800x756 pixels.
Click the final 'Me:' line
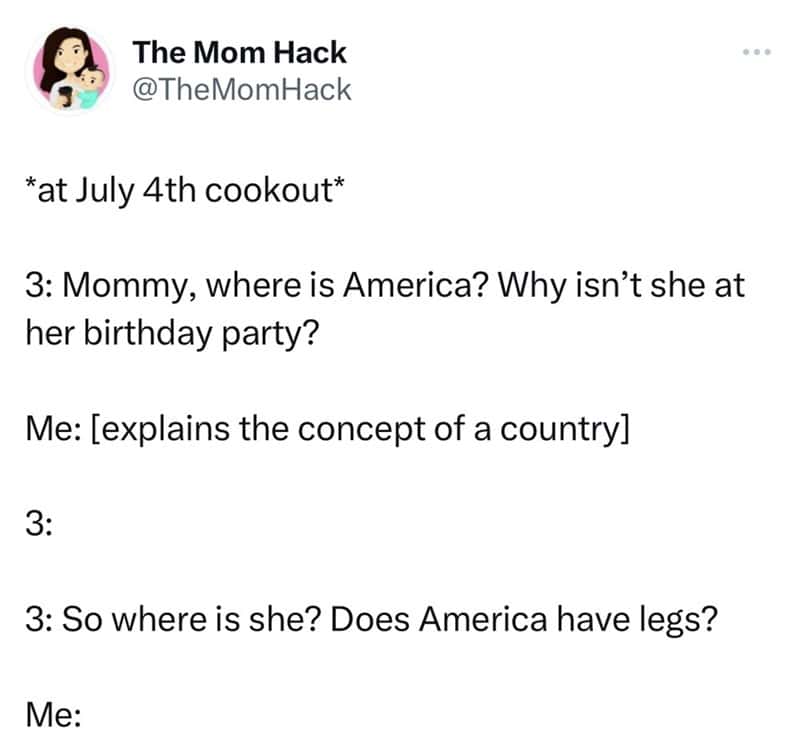click(x=53, y=715)
